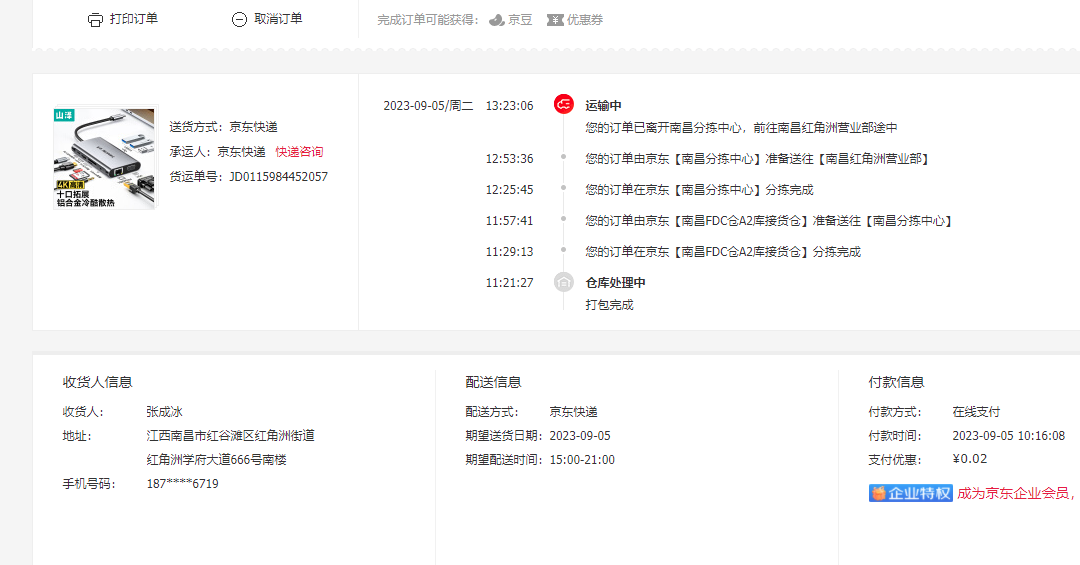Click the masked phone number 187****6719

click(182, 484)
